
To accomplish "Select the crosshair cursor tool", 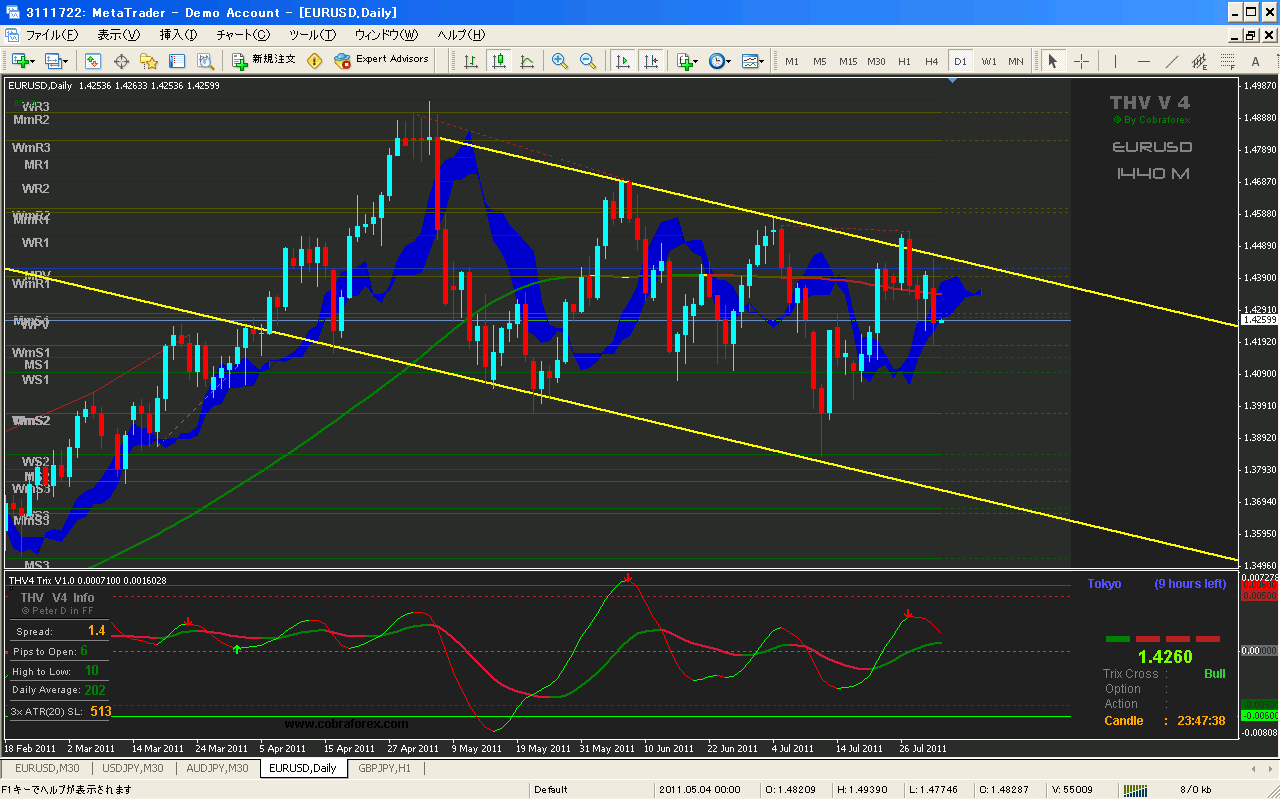I will pyautogui.click(x=1081, y=61).
